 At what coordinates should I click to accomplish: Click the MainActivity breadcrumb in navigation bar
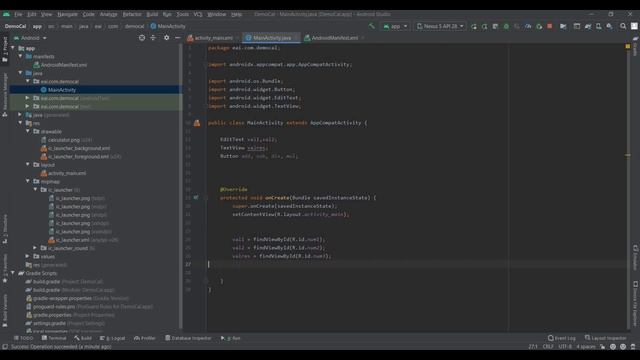pos(168,26)
